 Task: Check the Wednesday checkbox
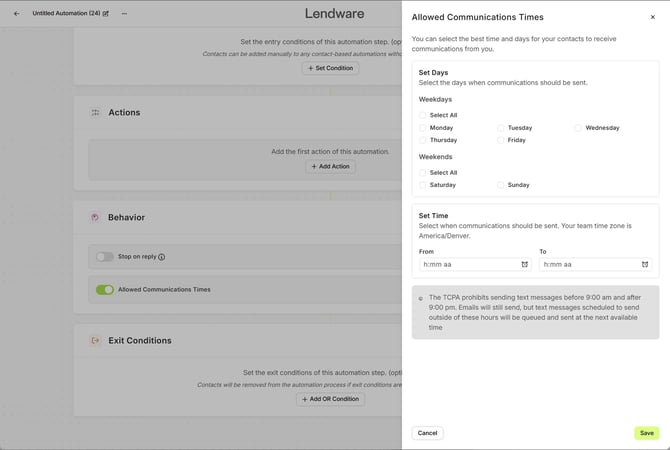(x=579, y=128)
